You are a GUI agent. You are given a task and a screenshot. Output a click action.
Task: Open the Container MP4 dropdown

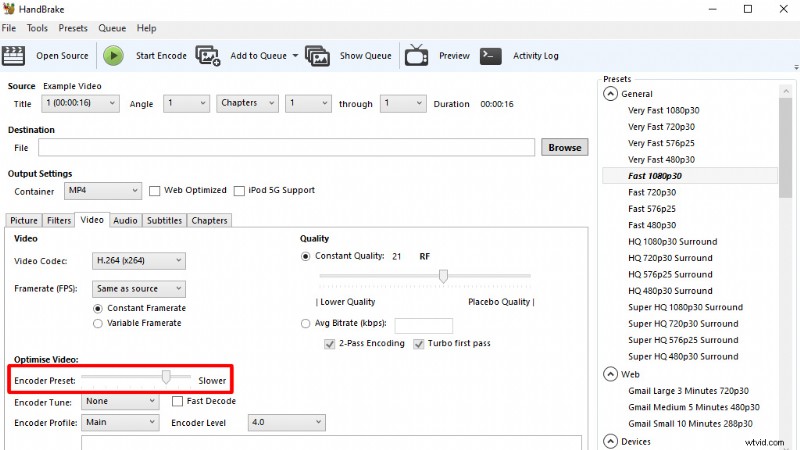coord(103,191)
